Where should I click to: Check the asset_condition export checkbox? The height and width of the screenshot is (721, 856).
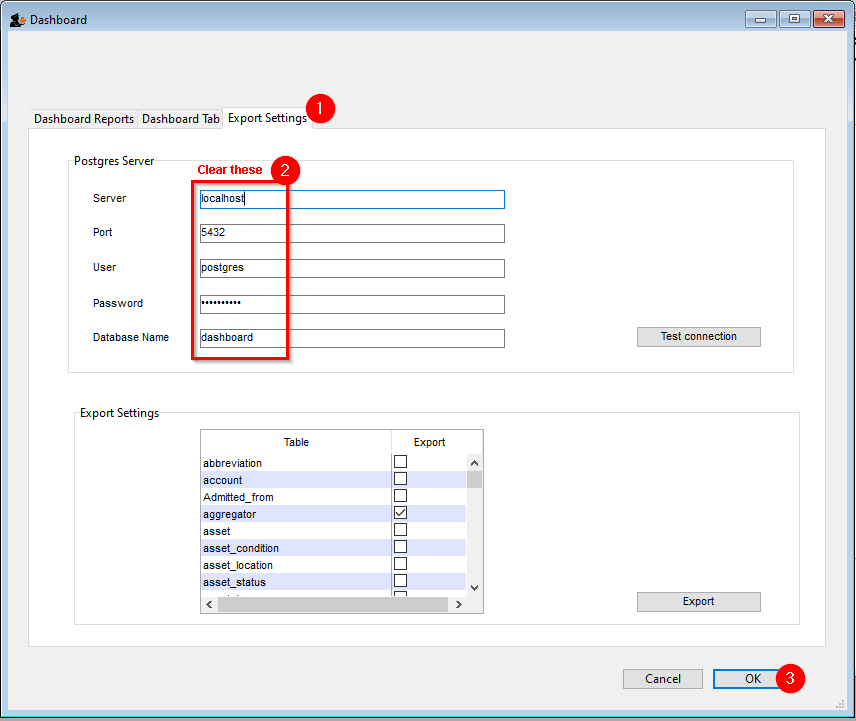(x=400, y=547)
